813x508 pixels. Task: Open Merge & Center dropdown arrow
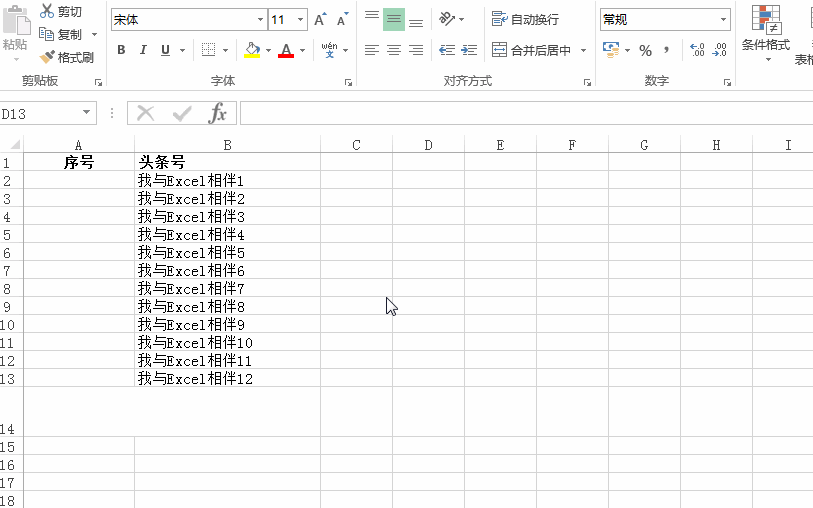click(583, 50)
